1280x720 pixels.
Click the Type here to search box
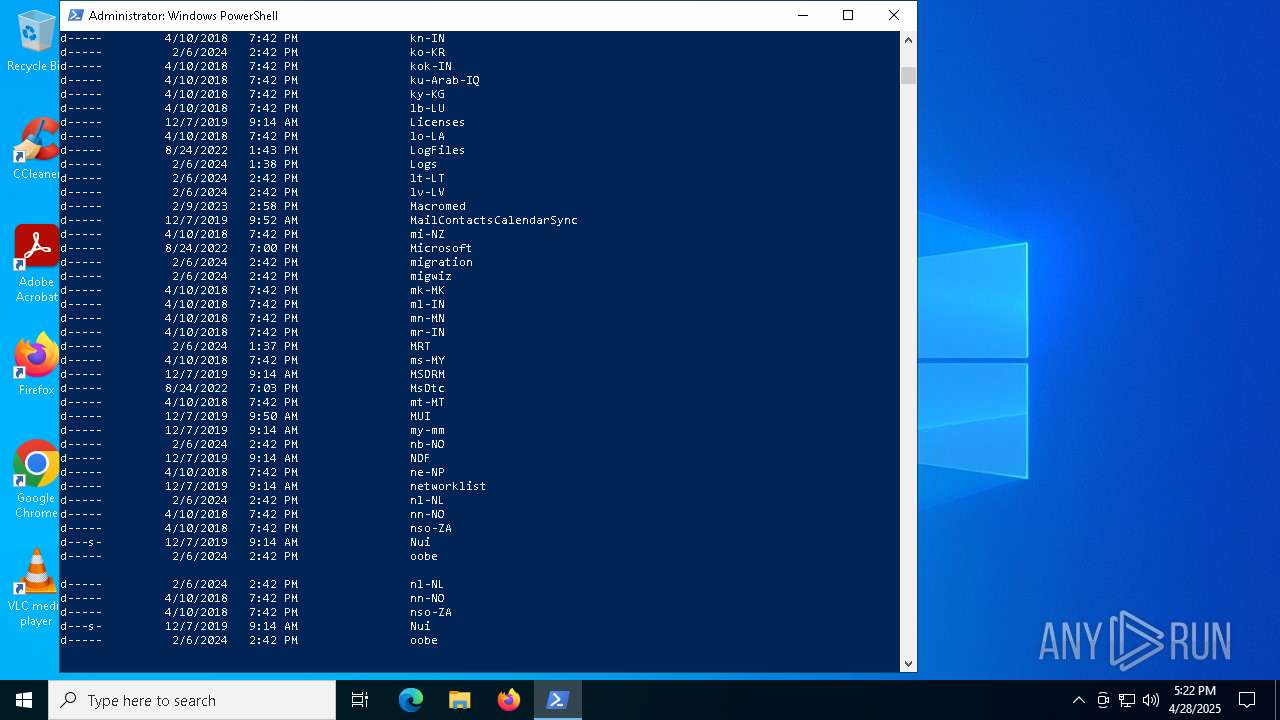(192, 700)
